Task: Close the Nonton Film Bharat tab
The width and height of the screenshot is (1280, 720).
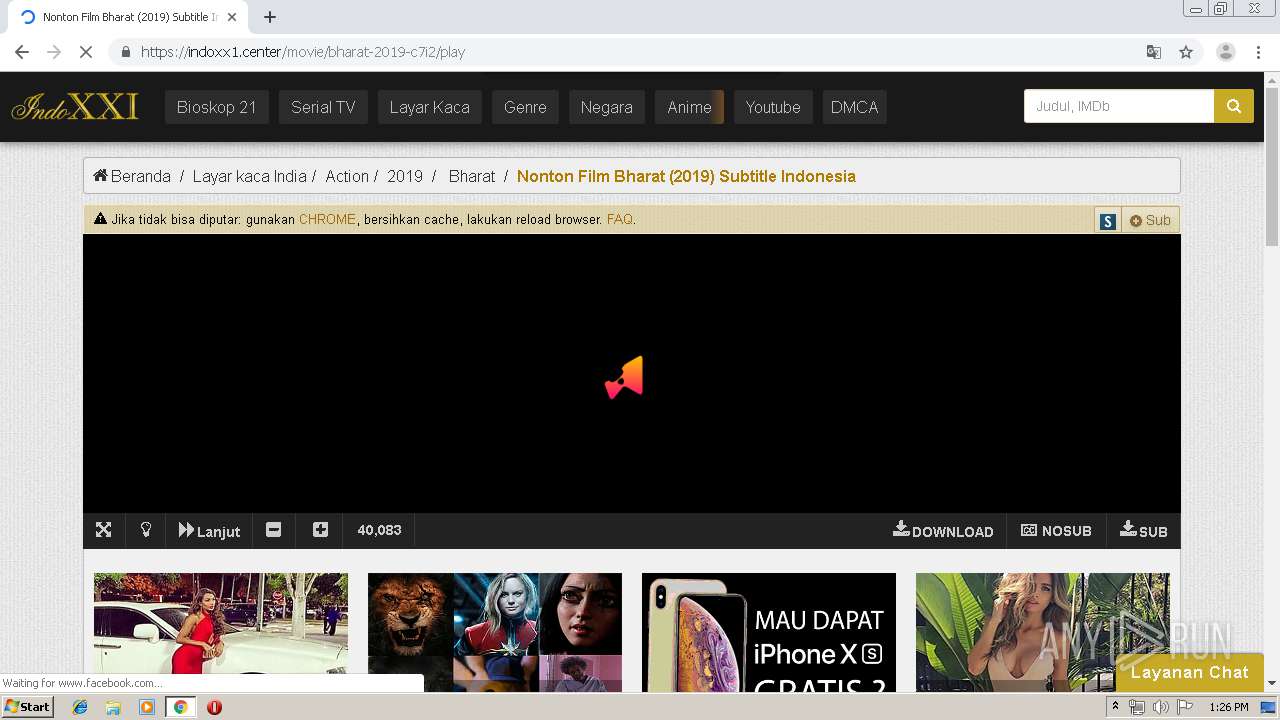Action: [232, 17]
